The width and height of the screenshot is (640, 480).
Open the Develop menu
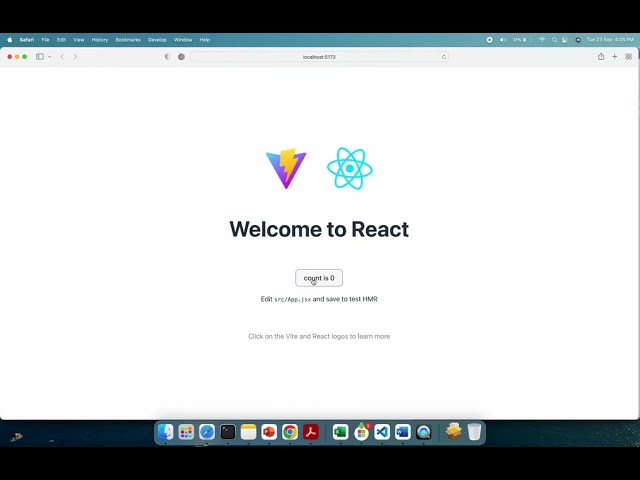pos(157,40)
